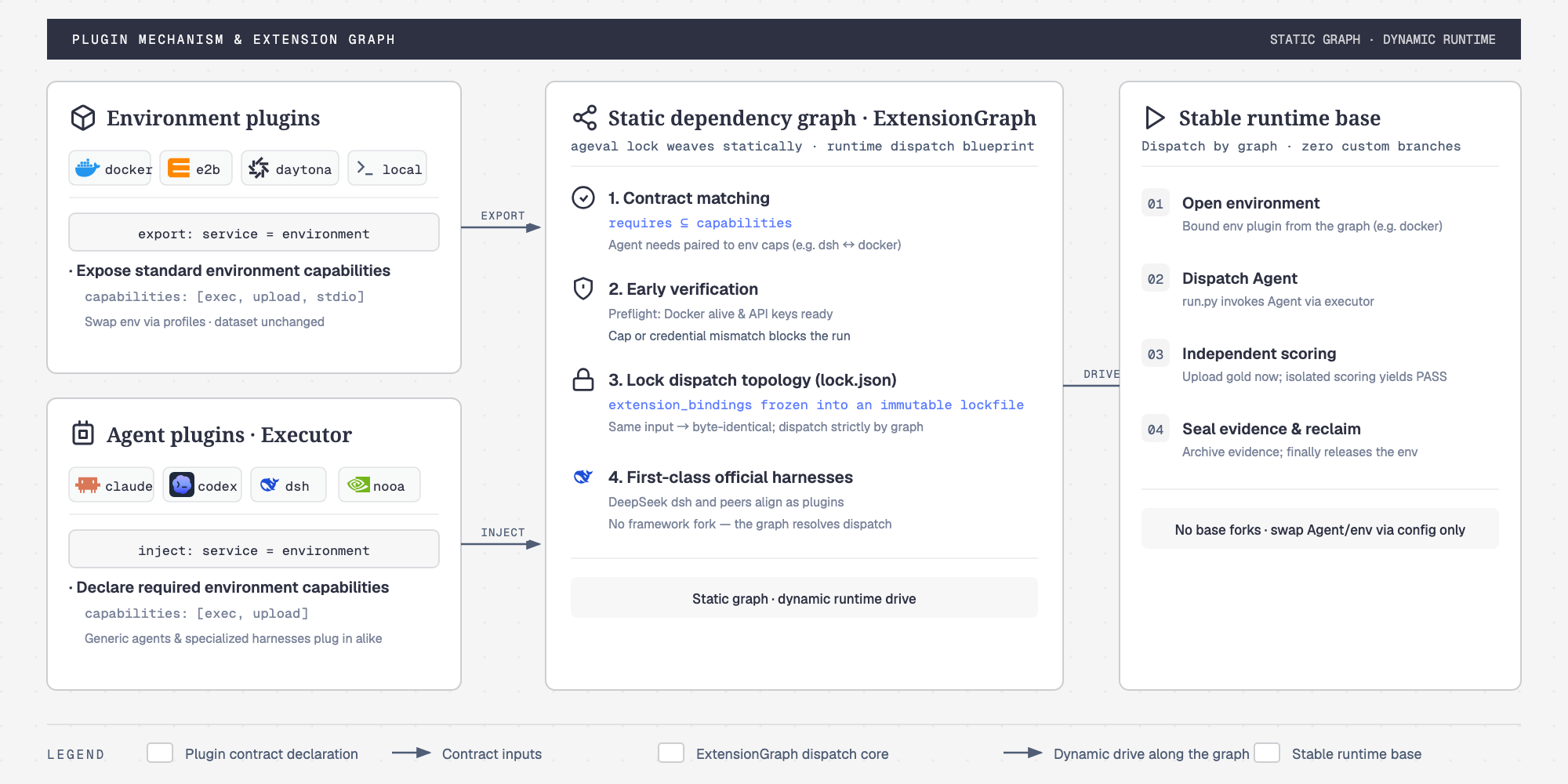
Task: Click the orange e2b logo icon
Action: 179,168
